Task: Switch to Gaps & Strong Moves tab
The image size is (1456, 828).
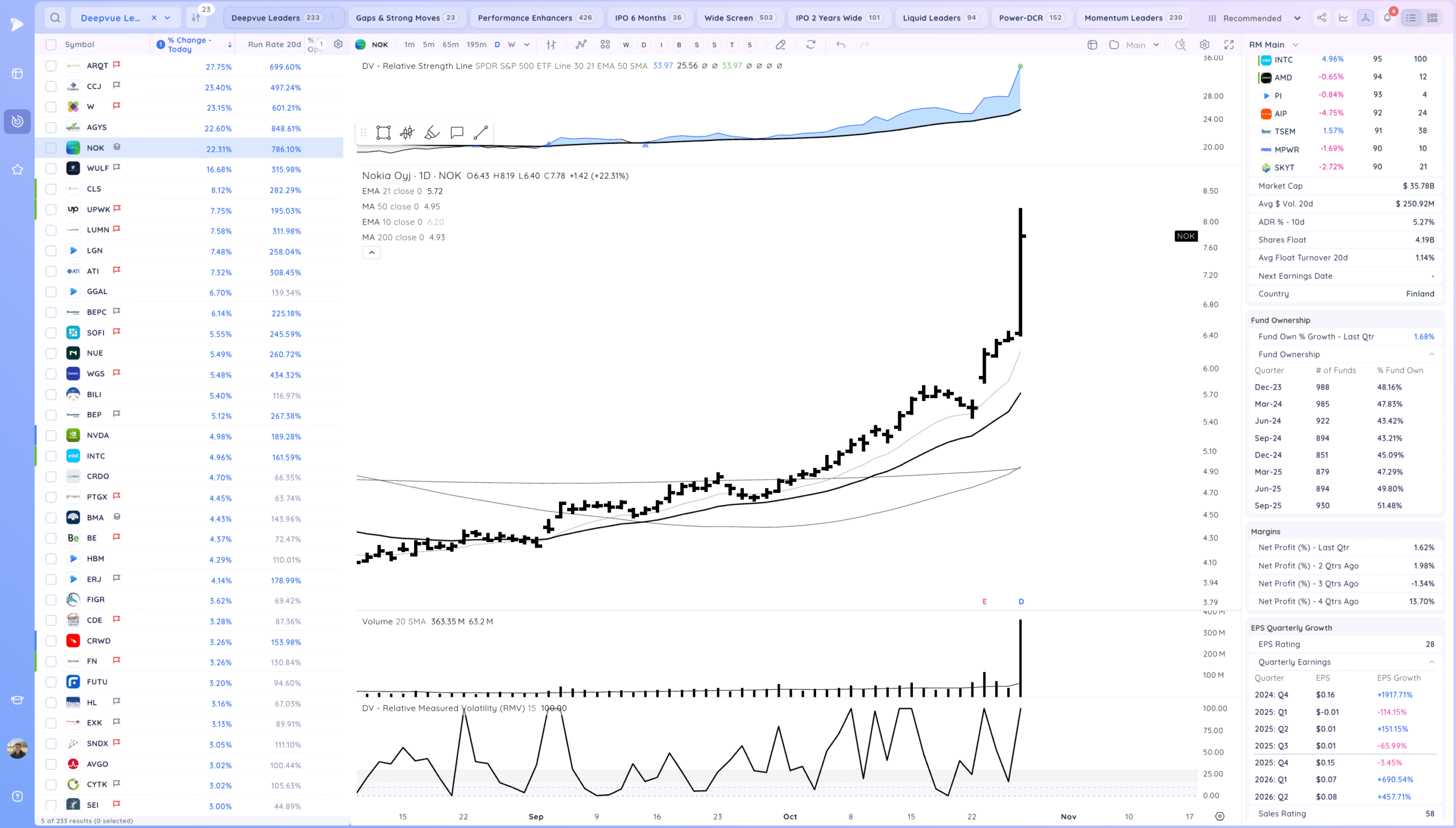Action: pyautogui.click(x=406, y=18)
